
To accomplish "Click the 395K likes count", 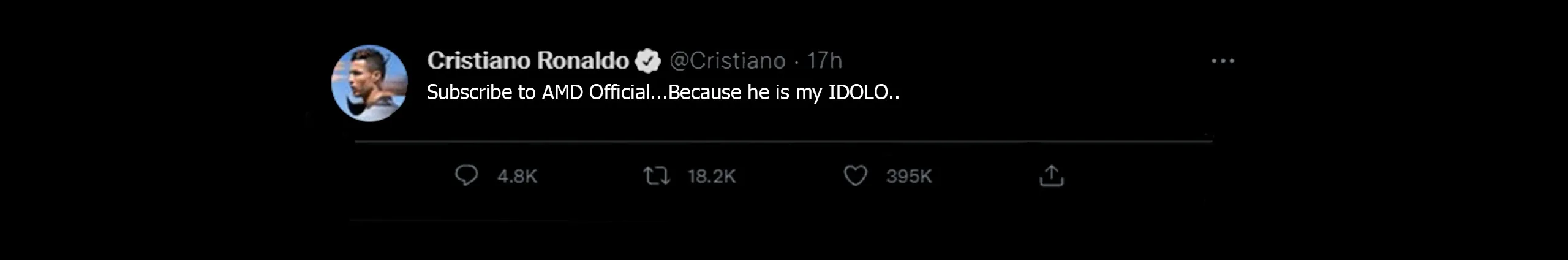I will click(x=908, y=177).
